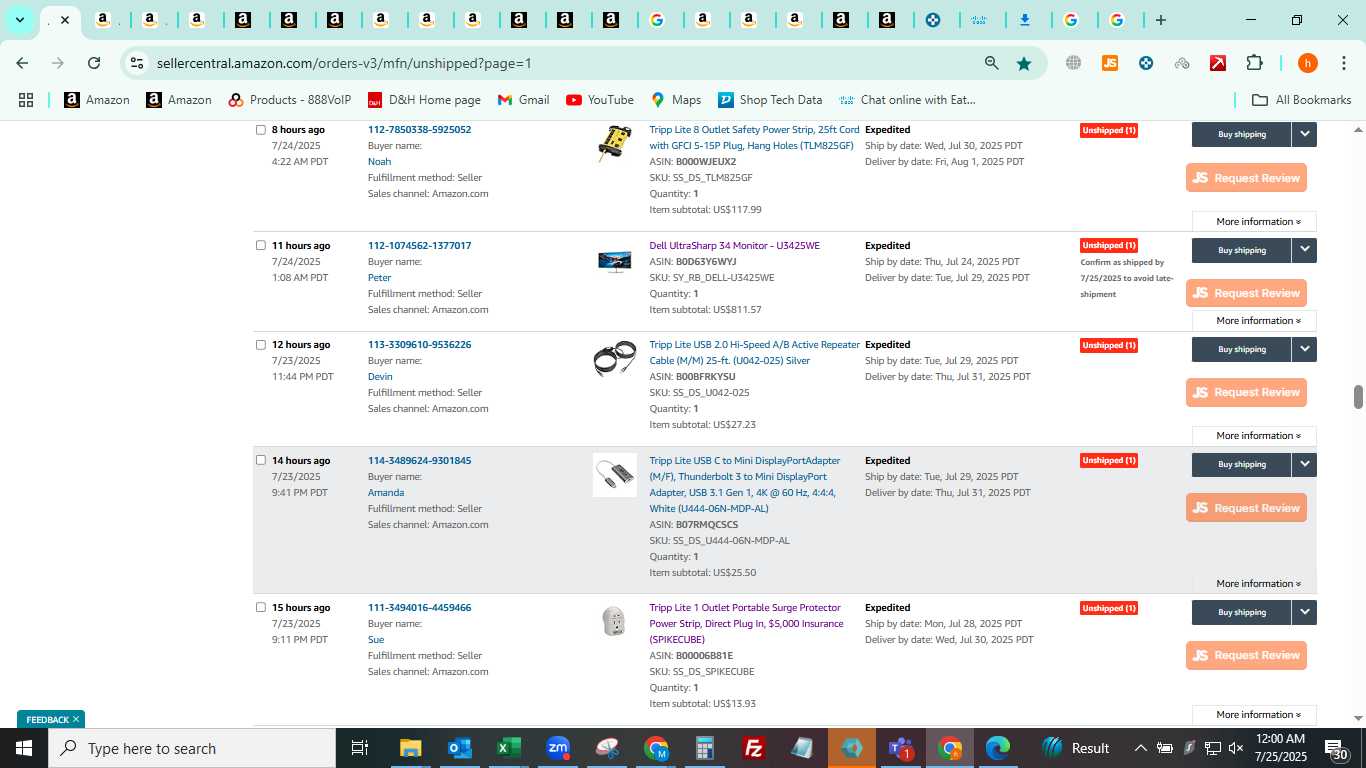Open the D&H Home page bookmark
Viewport: 1366px width, 768px height.
424,100
